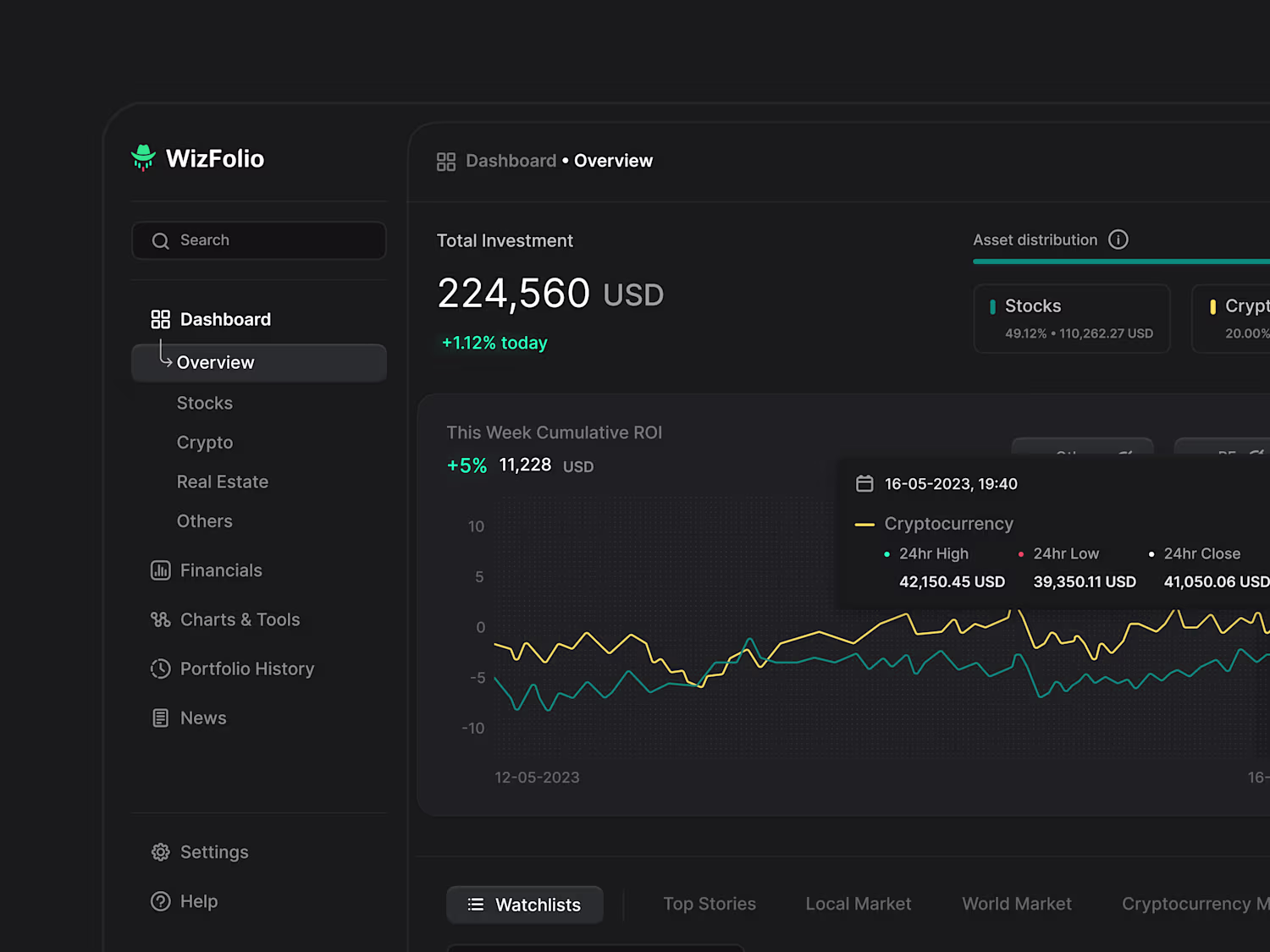The image size is (1270, 952).
Task: Click the Financials bar chart icon
Action: pyautogui.click(x=160, y=570)
